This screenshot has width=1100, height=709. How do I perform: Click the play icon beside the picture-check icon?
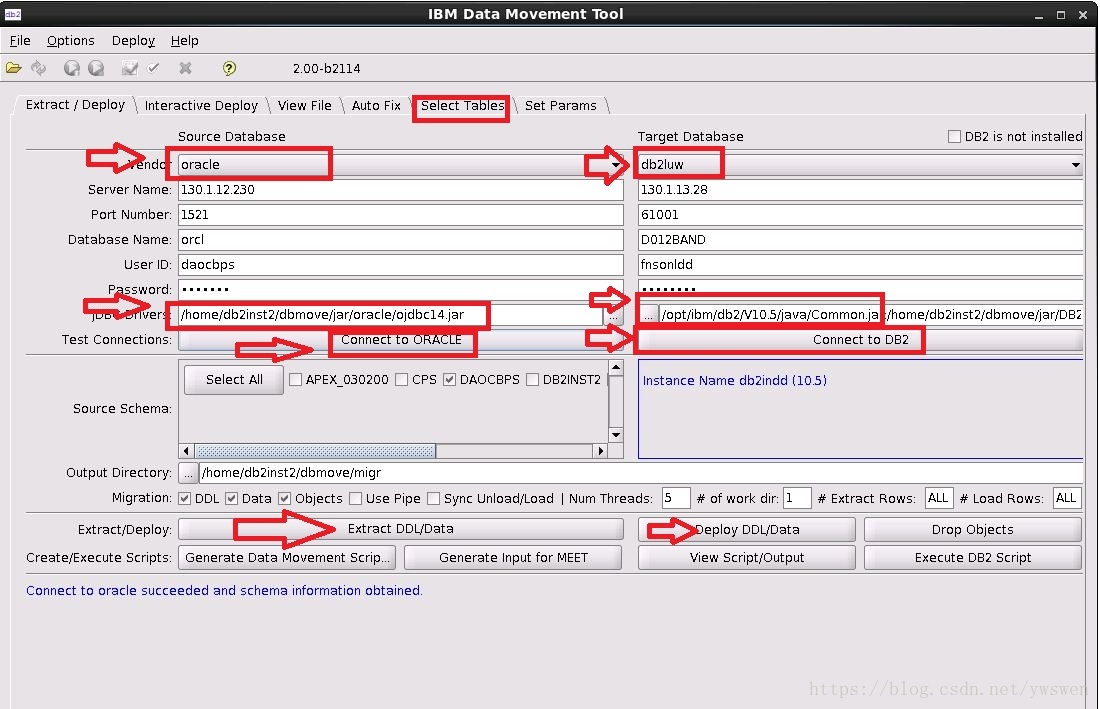(96, 68)
